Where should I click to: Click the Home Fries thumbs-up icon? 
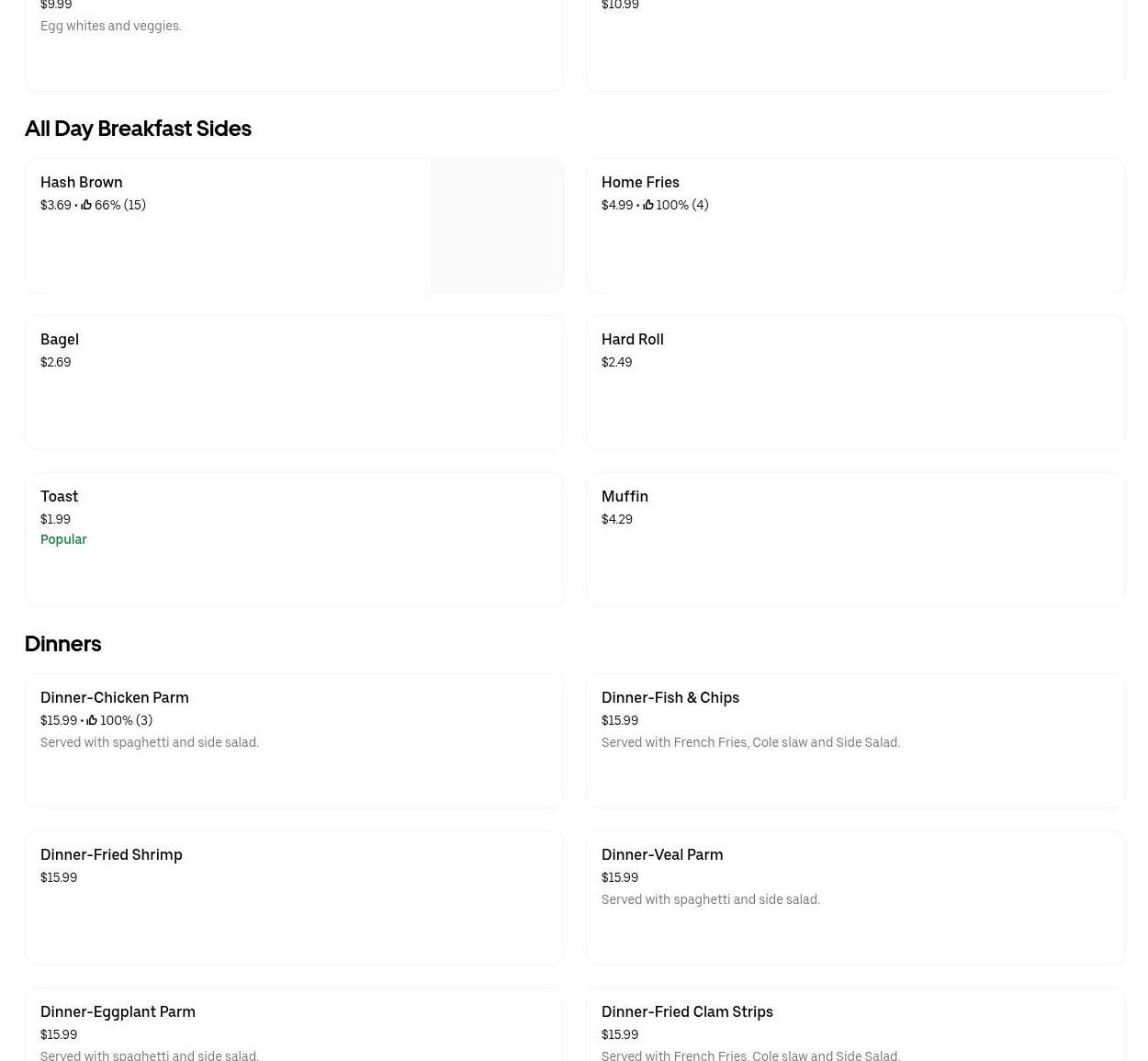tap(648, 205)
